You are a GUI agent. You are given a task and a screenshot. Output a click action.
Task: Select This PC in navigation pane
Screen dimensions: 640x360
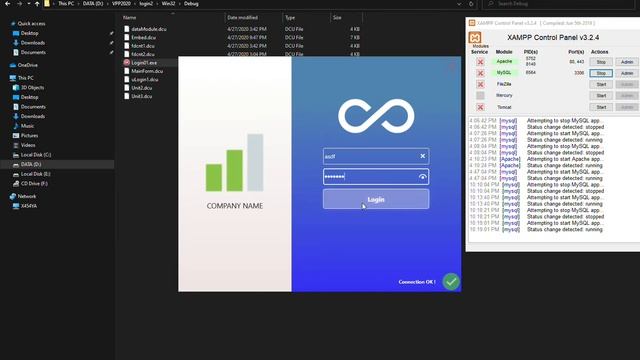[25, 78]
